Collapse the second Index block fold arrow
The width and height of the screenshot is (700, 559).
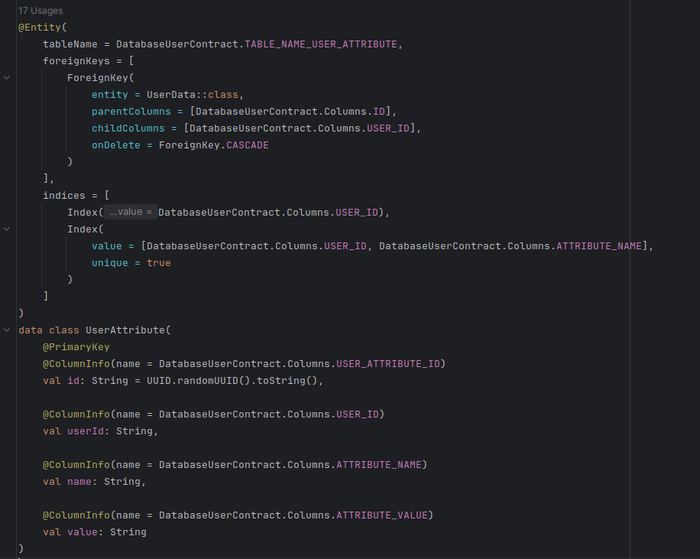click(x=7, y=229)
